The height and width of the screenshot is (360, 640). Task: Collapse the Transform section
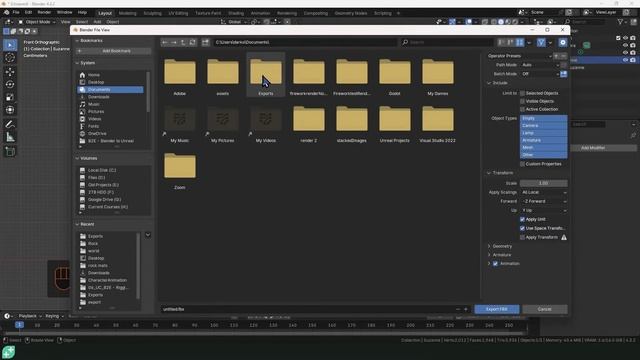tap(489, 173)
